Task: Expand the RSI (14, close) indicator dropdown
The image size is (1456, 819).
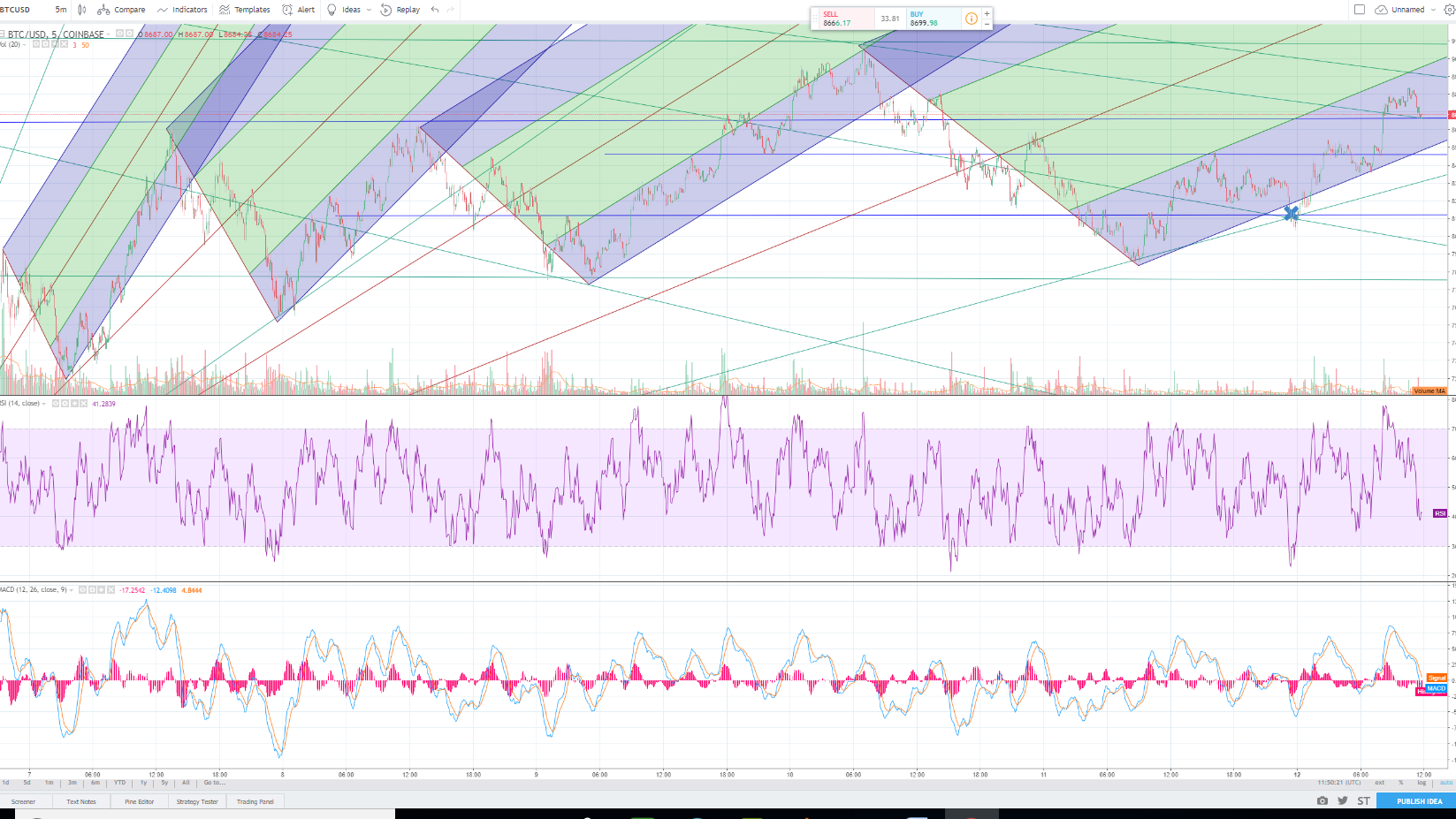Action: click(44, 404)
